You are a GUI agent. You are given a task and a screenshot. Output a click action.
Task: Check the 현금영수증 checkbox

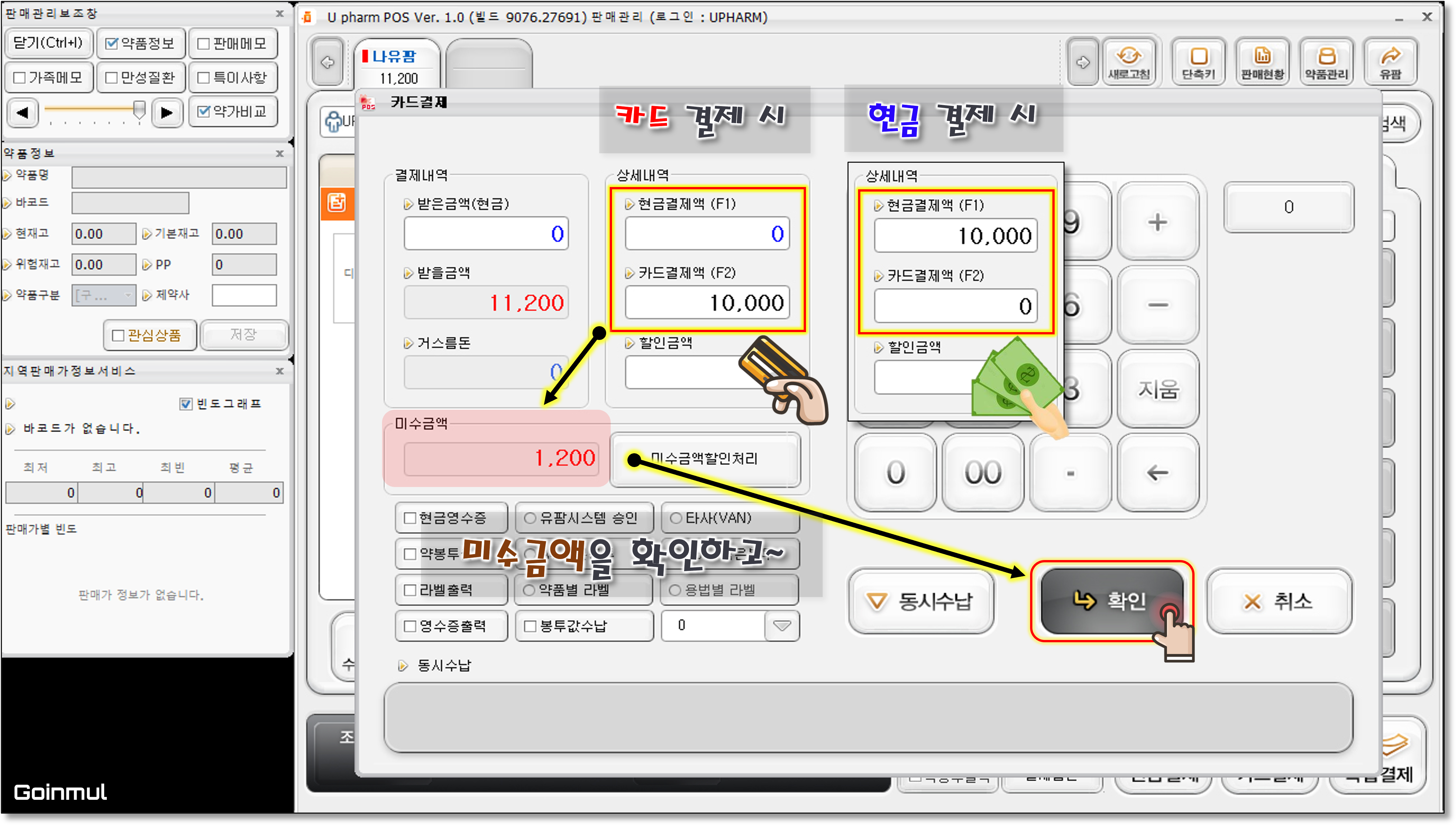pos(410,518)
